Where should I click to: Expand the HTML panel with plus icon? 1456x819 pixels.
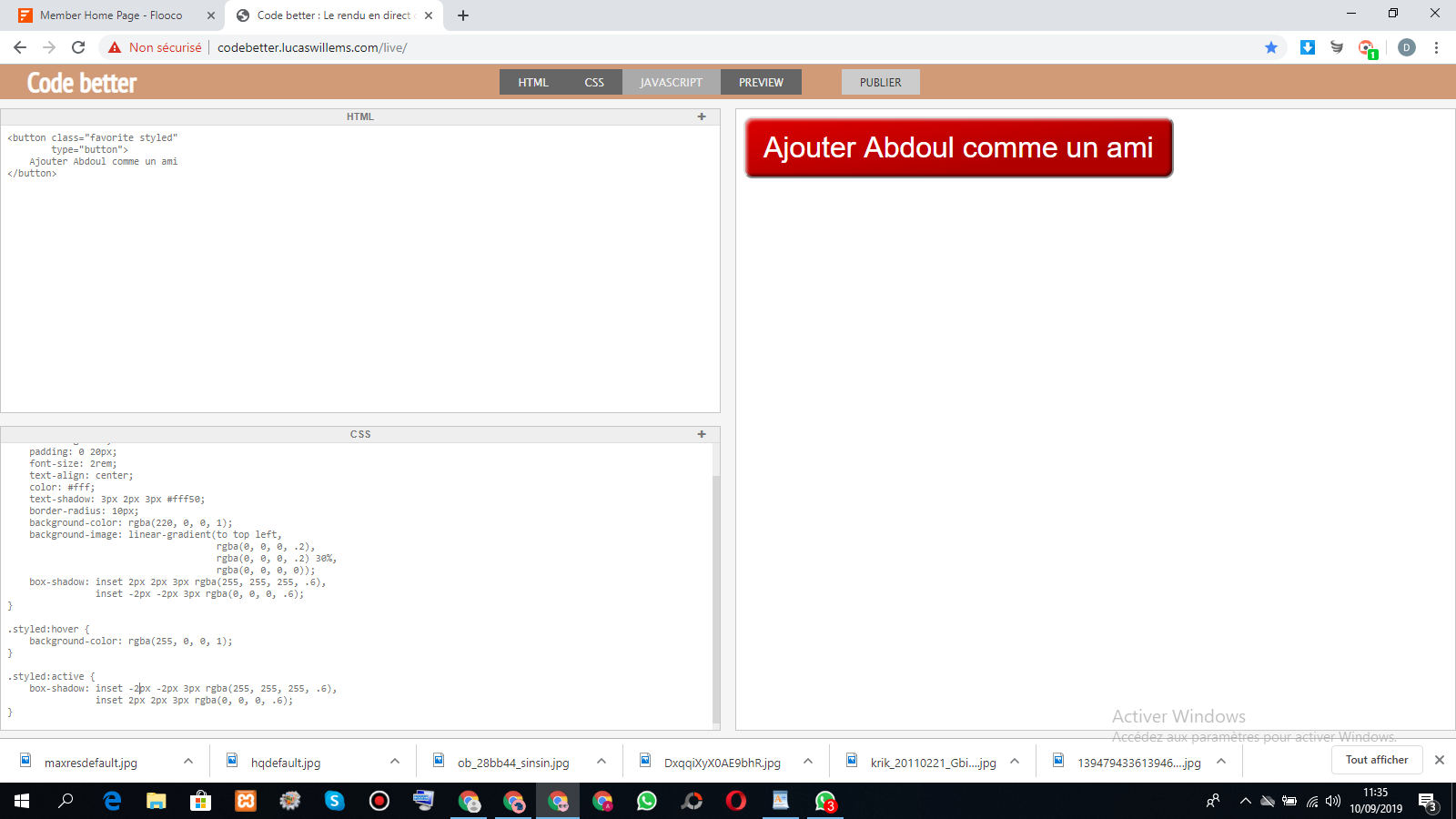[x=702, y=116]
